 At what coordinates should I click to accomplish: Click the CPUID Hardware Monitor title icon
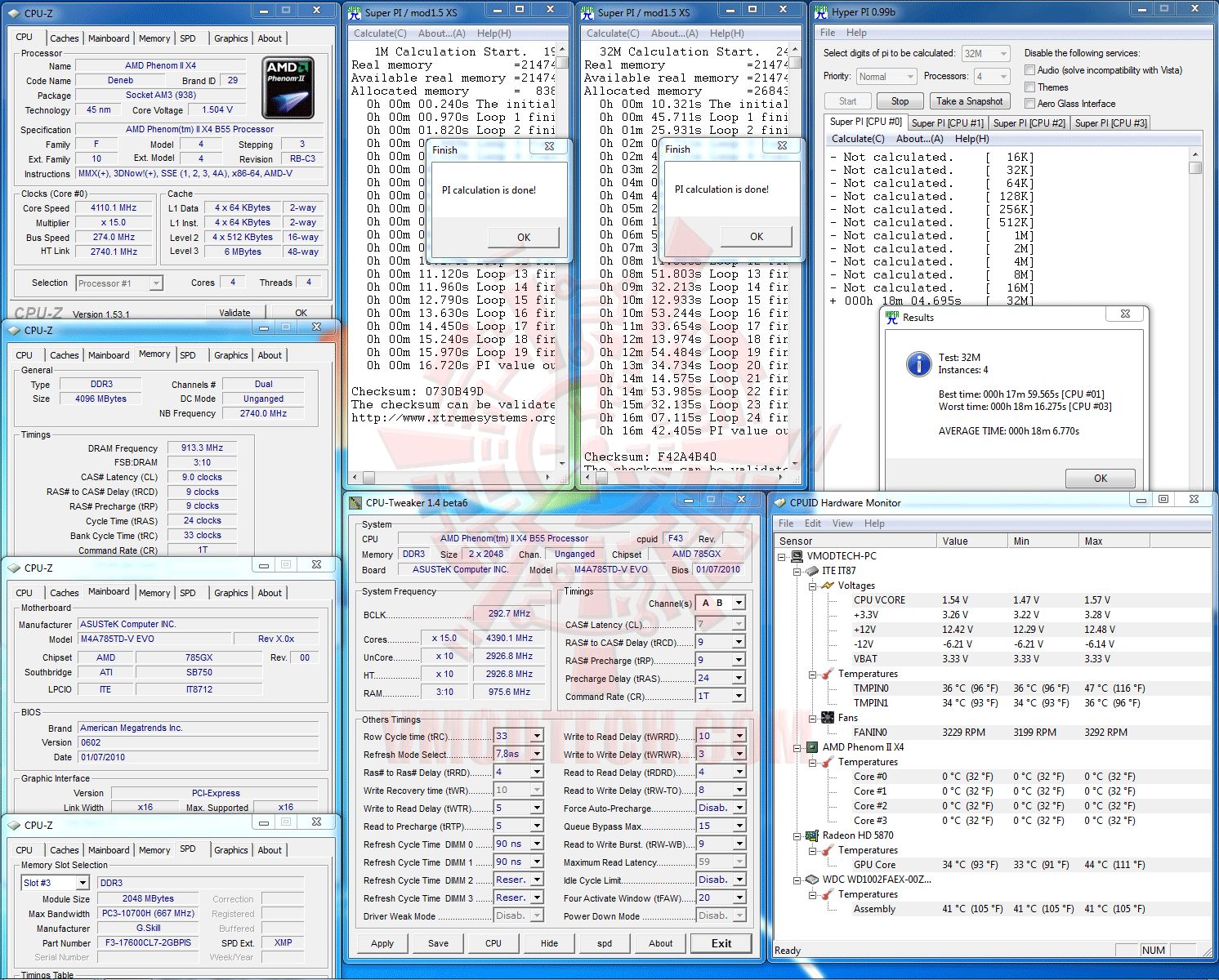779,503
